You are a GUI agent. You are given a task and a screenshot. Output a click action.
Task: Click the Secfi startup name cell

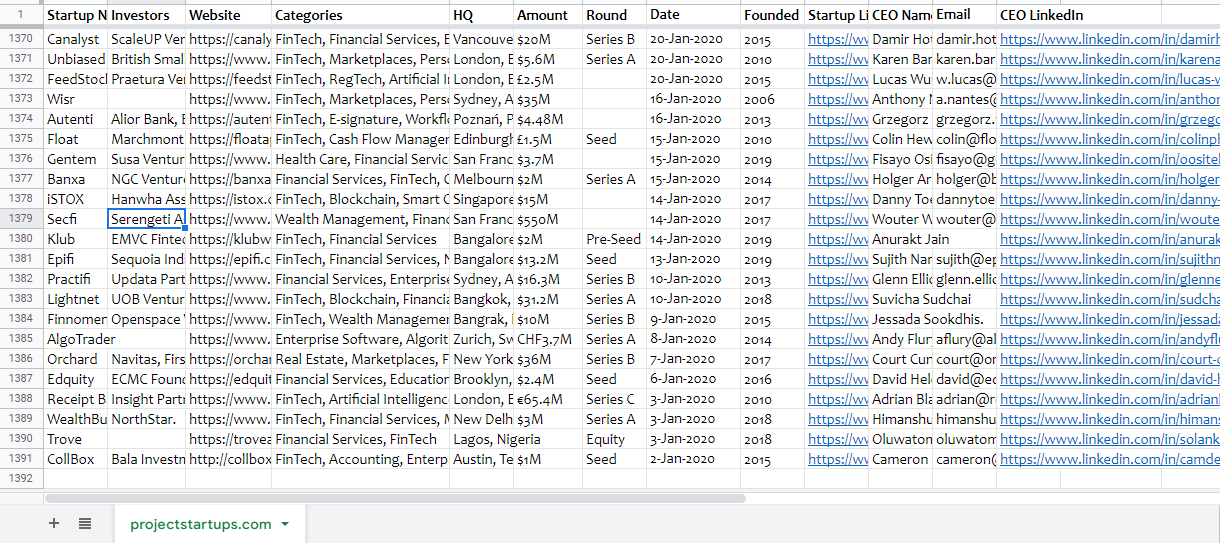coord(75,219)
